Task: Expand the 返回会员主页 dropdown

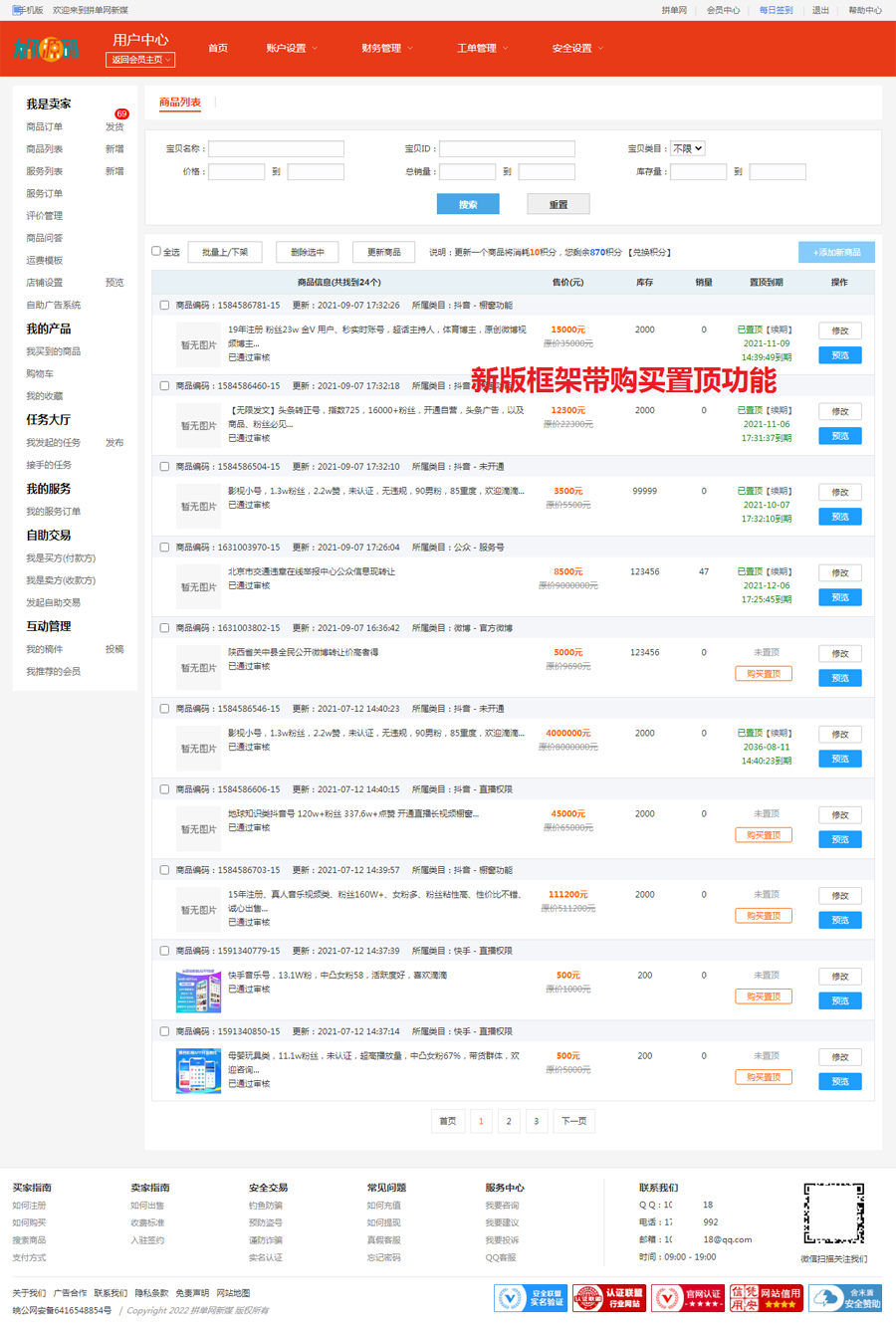Action: pos(140,60)
